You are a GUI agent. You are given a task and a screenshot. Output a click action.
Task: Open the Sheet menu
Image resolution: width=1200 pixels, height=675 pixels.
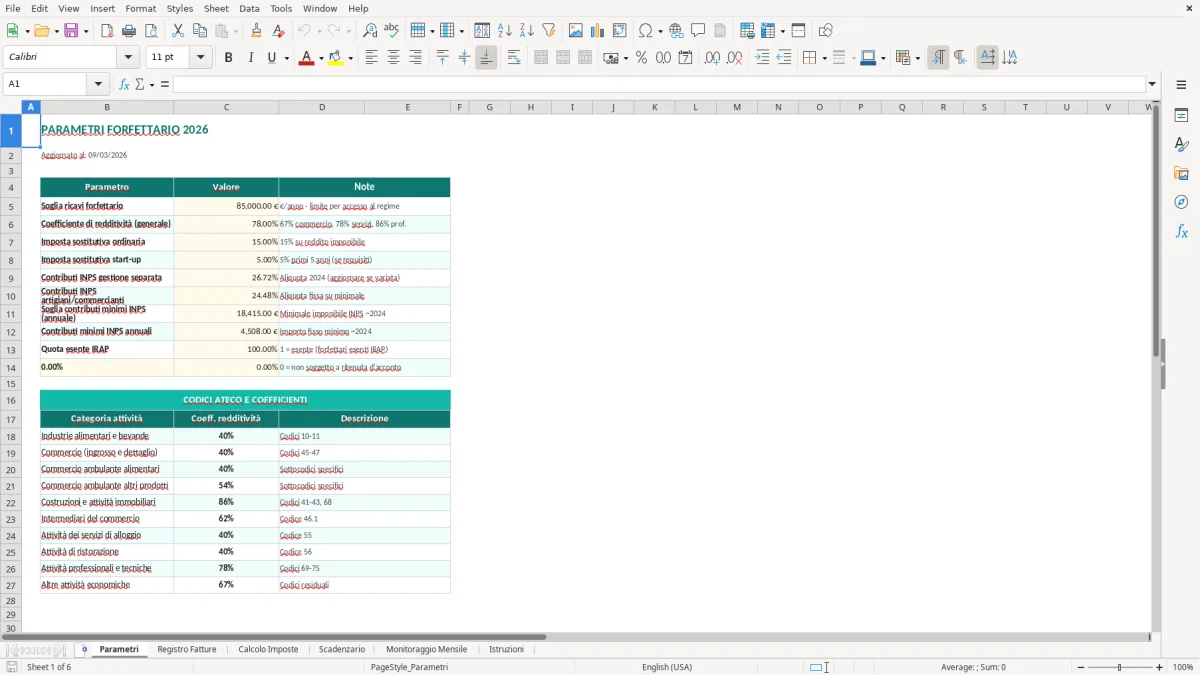click(x=216, y=8)
